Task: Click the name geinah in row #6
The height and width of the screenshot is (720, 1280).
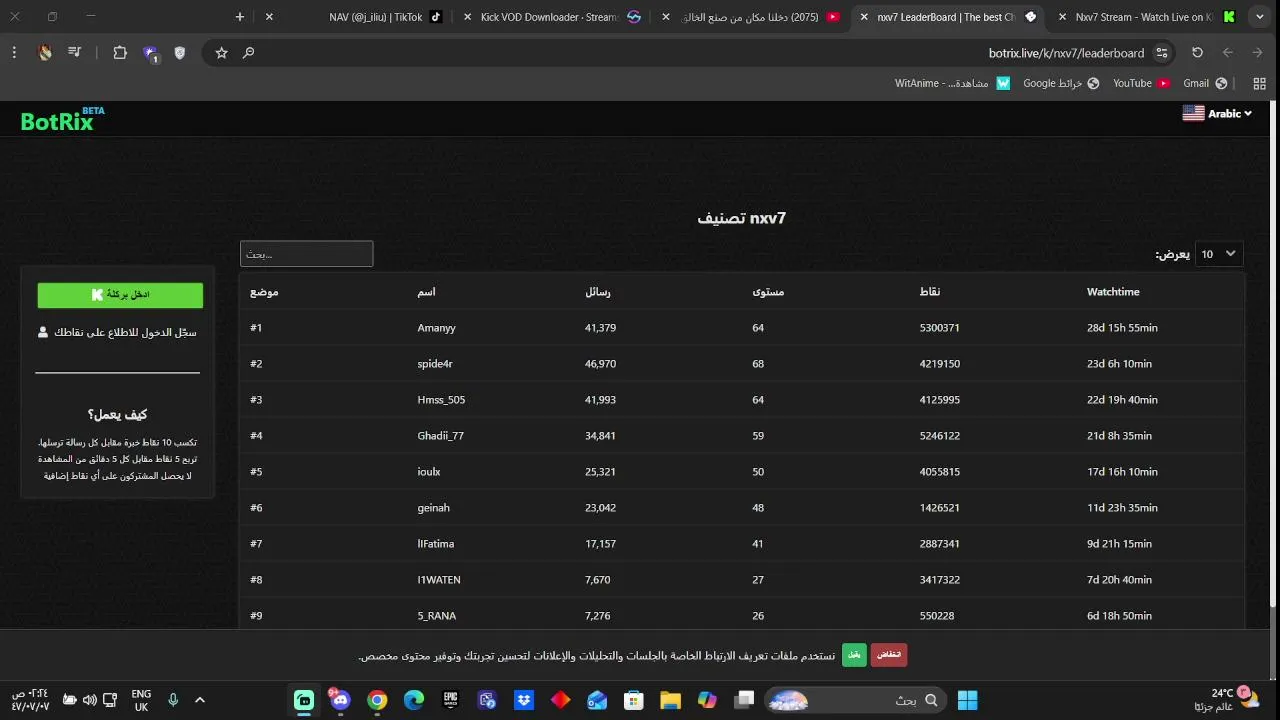Action: point(433,508)
